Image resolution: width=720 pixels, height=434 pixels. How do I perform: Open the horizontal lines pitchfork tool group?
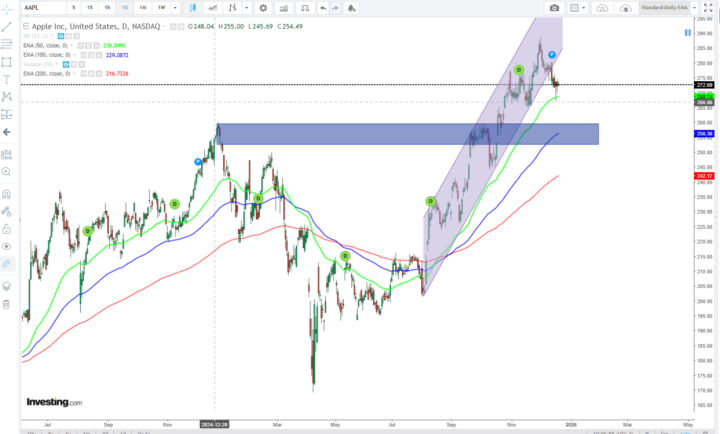[6, 44]
